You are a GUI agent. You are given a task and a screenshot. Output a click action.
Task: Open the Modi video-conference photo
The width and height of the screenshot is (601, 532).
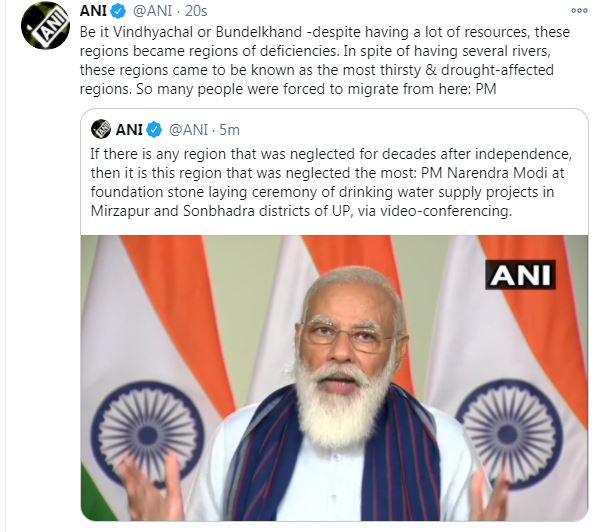coord(334,378)
